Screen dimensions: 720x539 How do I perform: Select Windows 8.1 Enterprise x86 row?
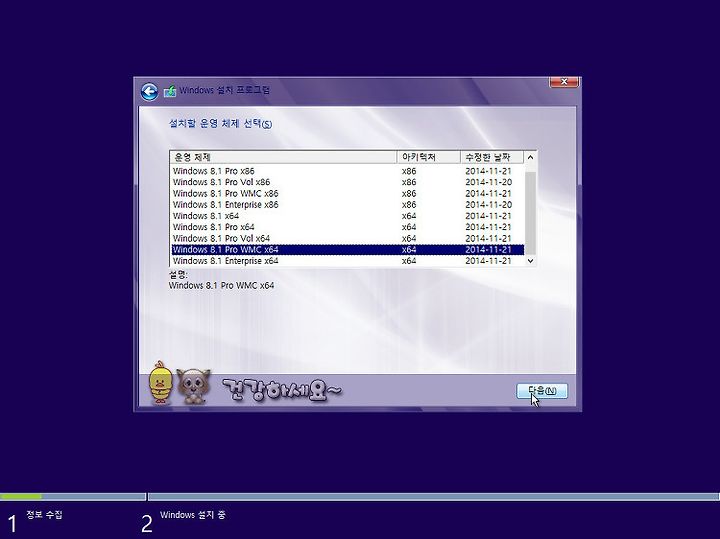pyautogui.click(x=347, y=205)
